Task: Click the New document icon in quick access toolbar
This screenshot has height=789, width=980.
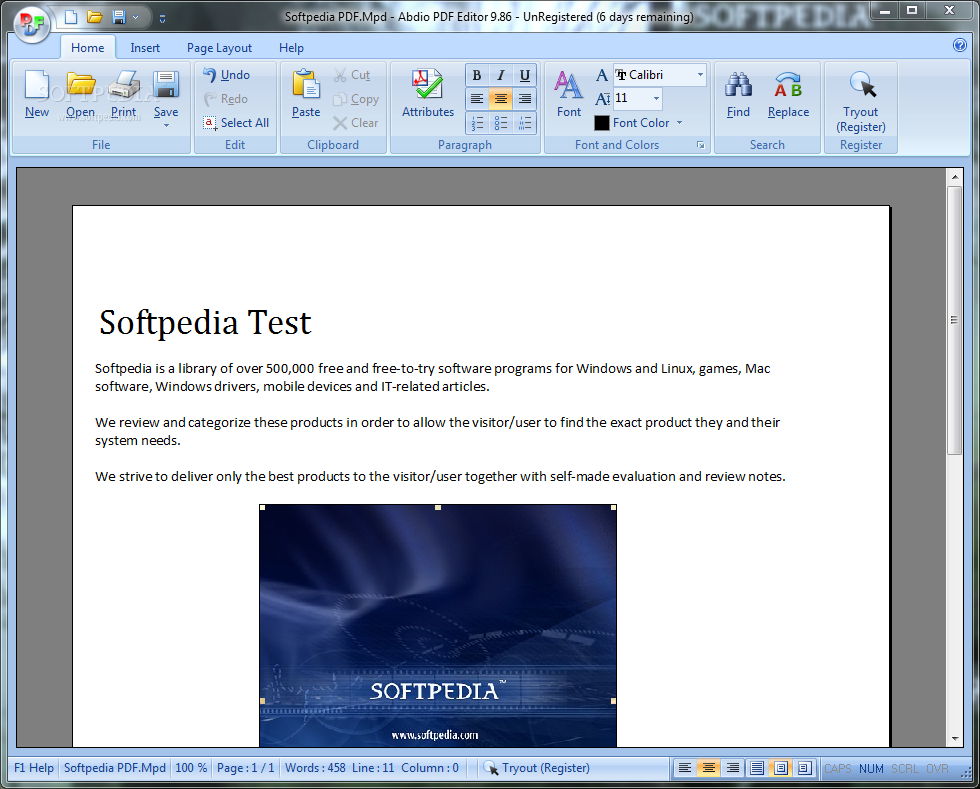Action: point(71,17)
